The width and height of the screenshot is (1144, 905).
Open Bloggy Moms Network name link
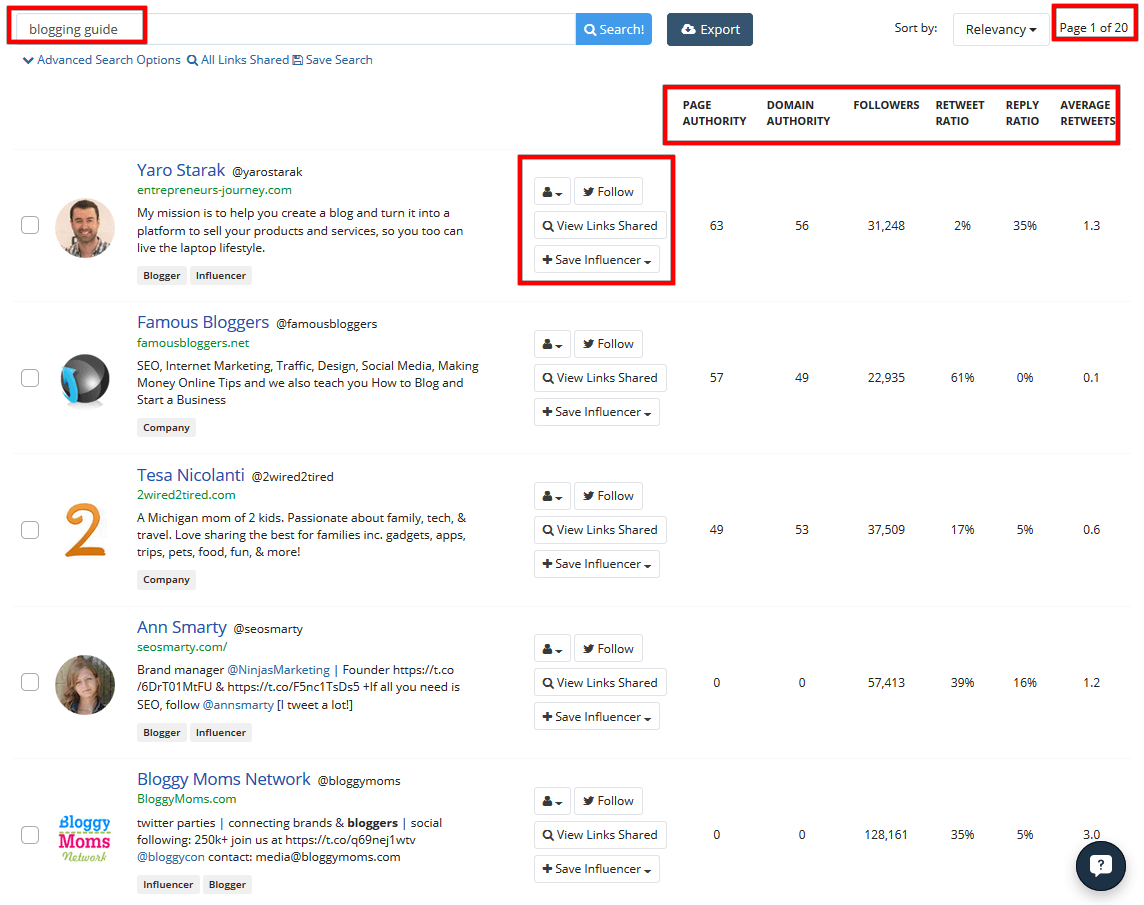[x=223, y=779]
